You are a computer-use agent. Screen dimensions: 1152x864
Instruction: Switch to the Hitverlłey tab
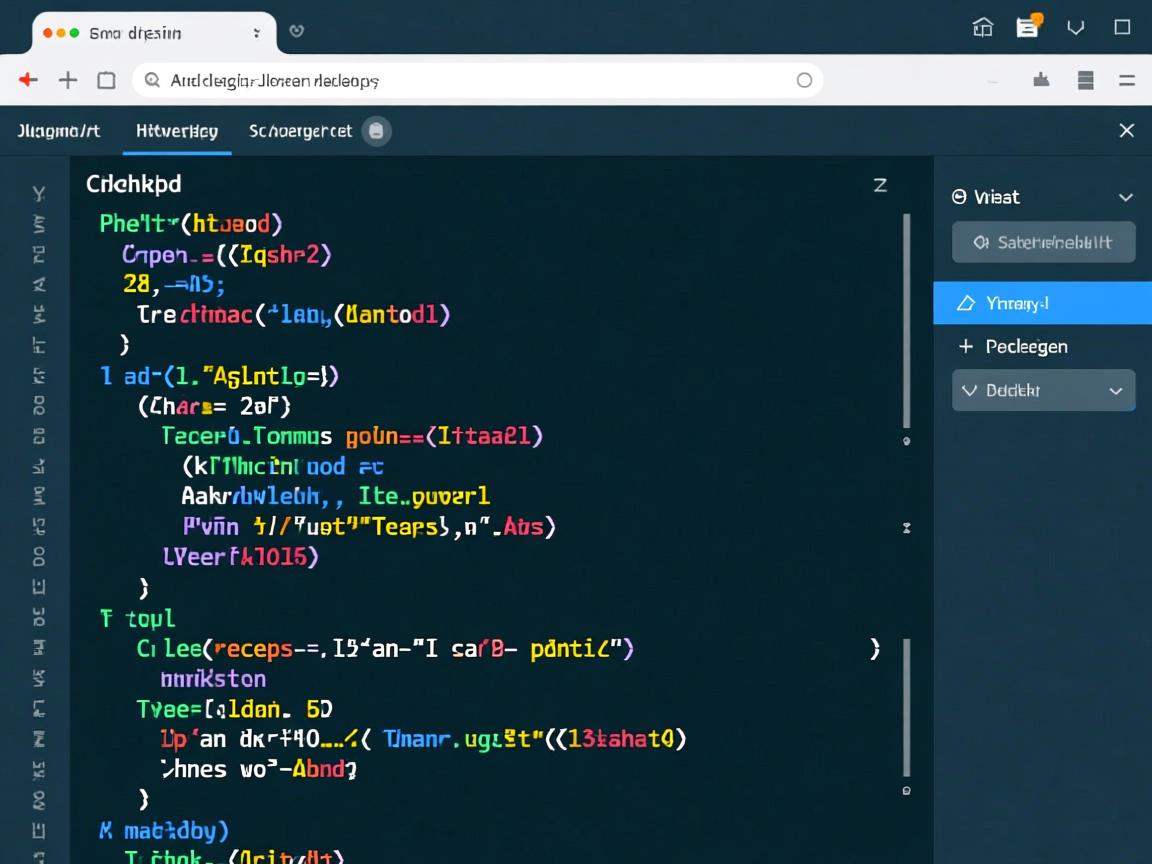click(177, 131)
